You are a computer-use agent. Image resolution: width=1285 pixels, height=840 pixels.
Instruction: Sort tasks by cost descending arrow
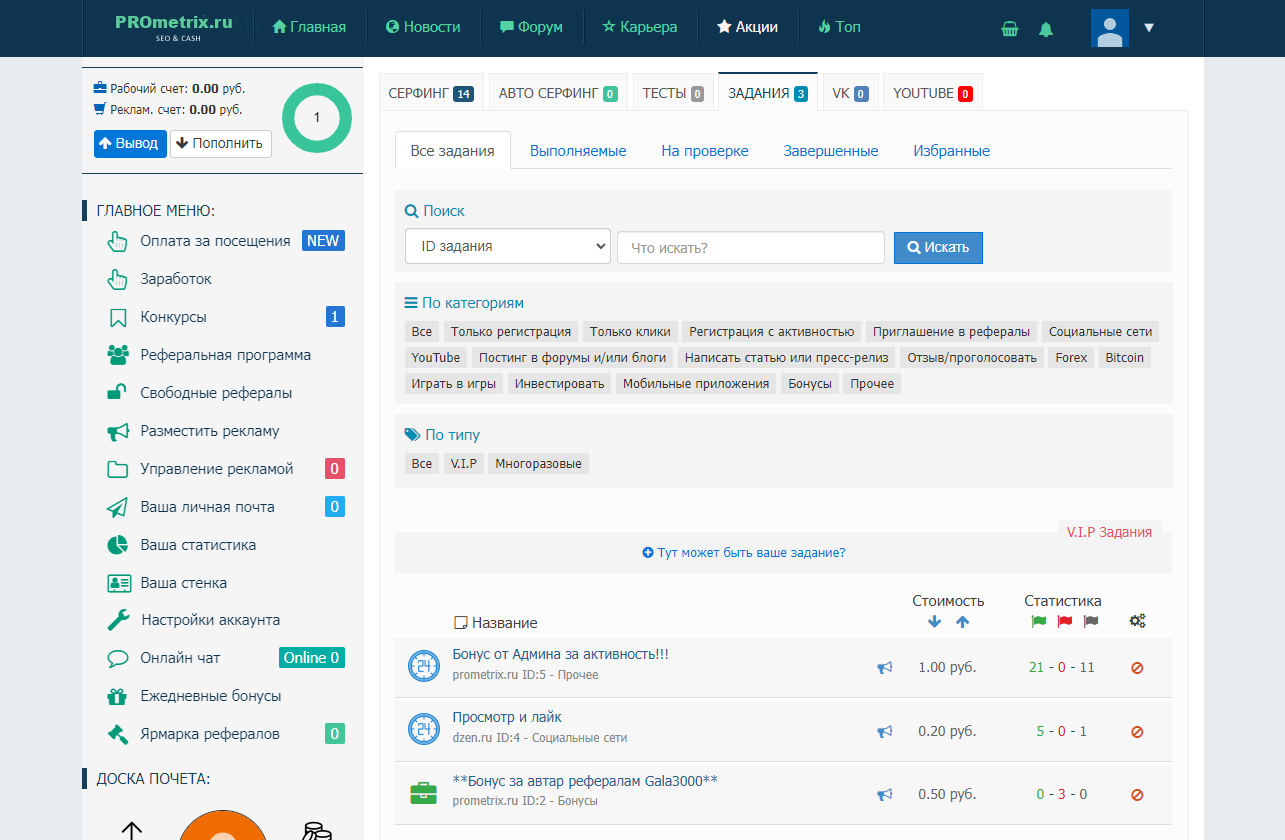pos(934,622)
